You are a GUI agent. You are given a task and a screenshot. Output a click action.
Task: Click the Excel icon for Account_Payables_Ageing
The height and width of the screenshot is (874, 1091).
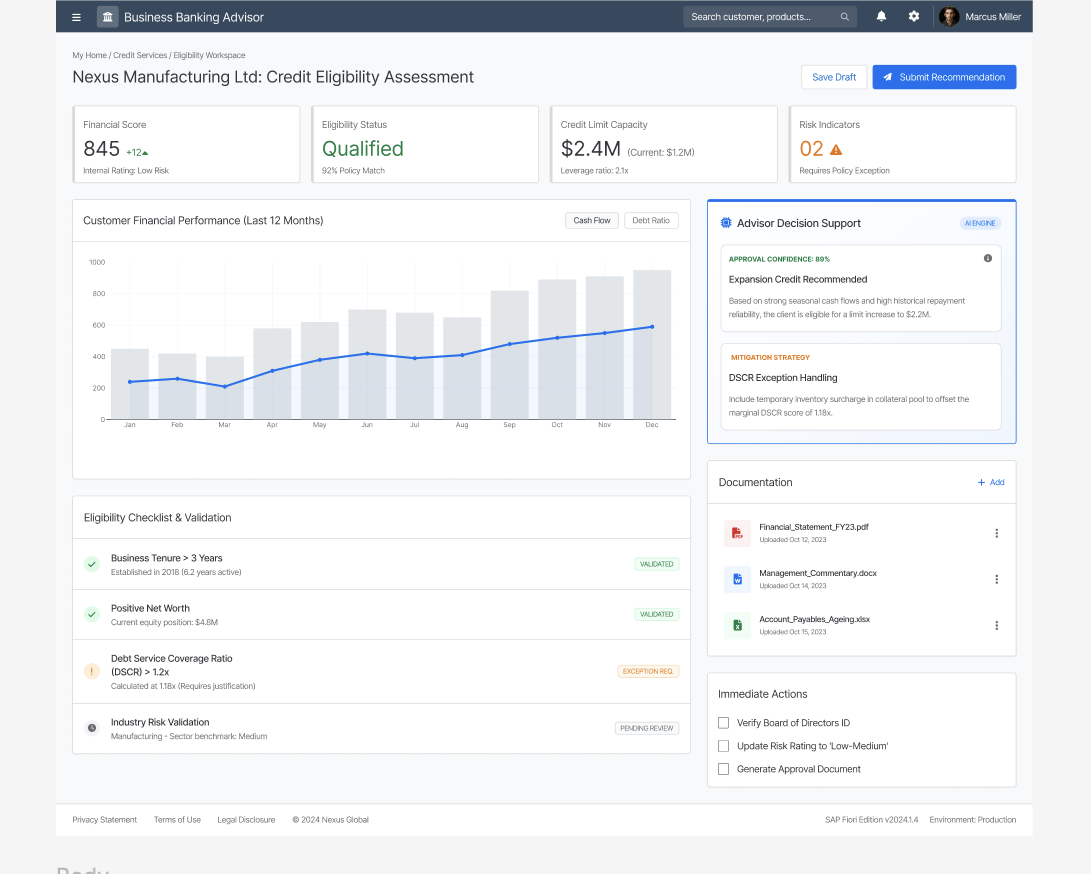click(737, 626)
